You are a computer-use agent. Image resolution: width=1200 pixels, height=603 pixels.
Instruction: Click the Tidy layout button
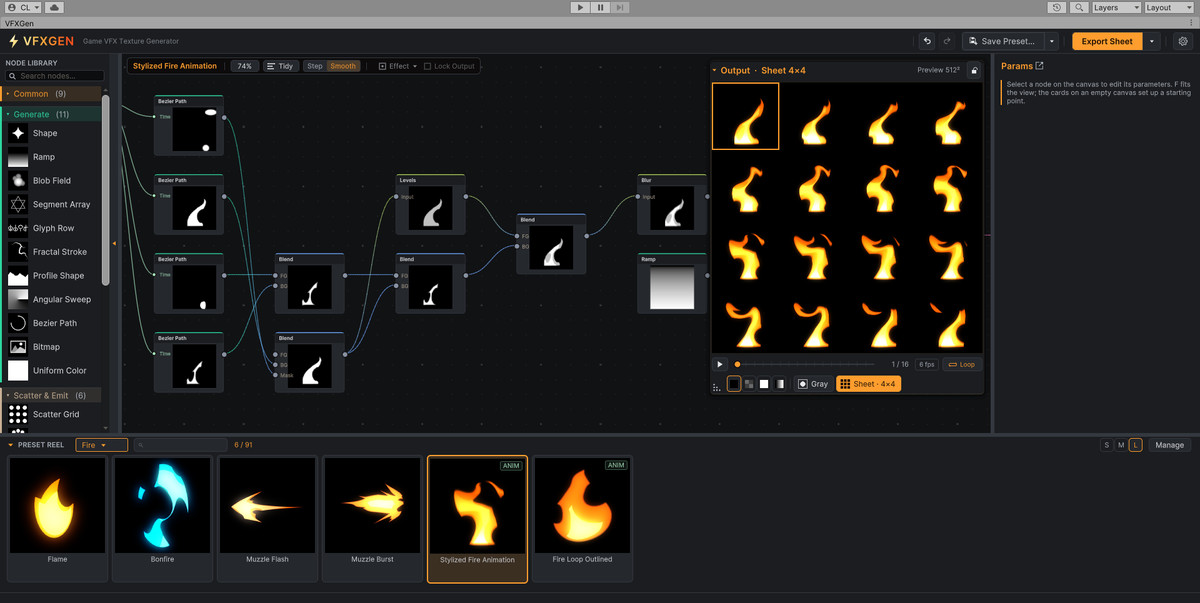(x=280, y=66)
